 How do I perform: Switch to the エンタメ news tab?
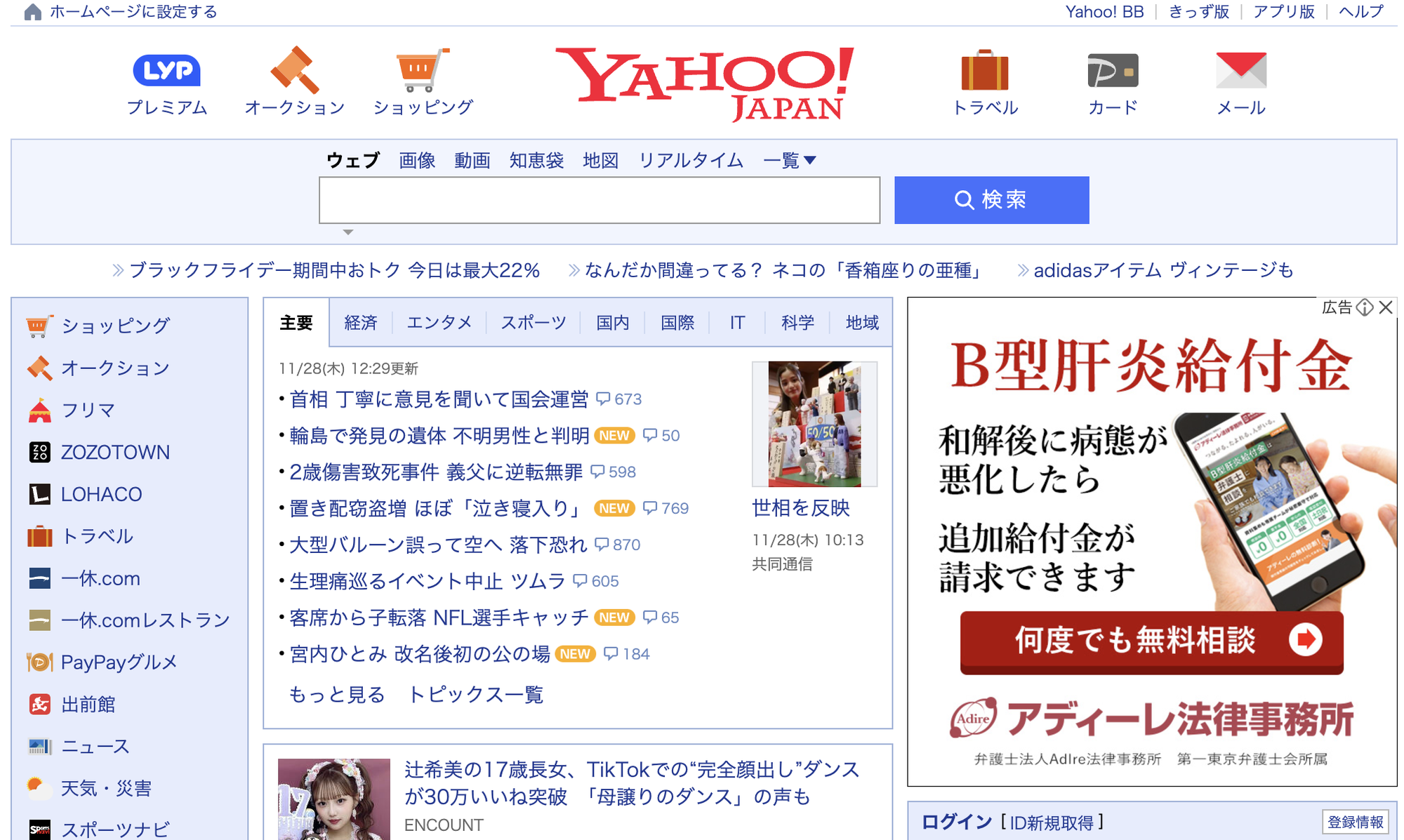439,323
